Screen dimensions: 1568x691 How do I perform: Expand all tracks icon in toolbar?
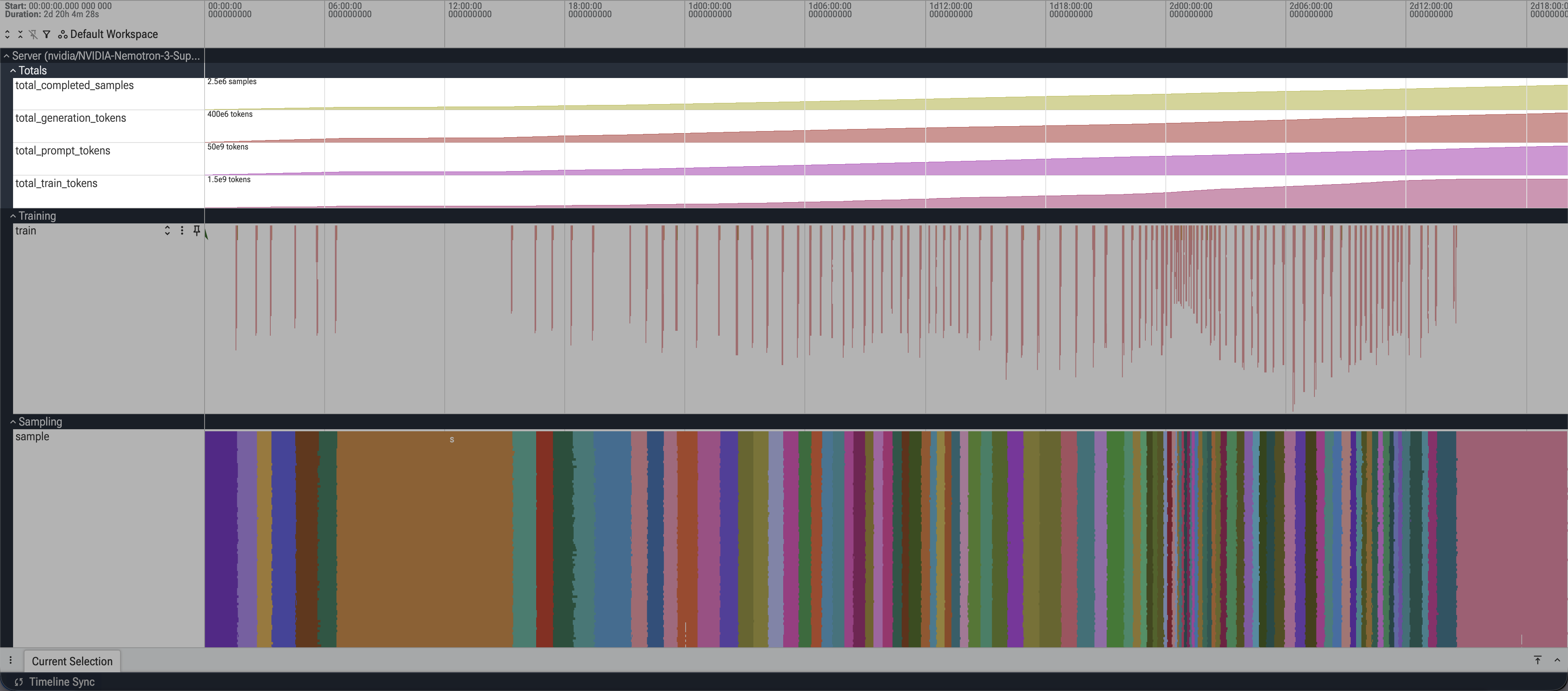7,34
